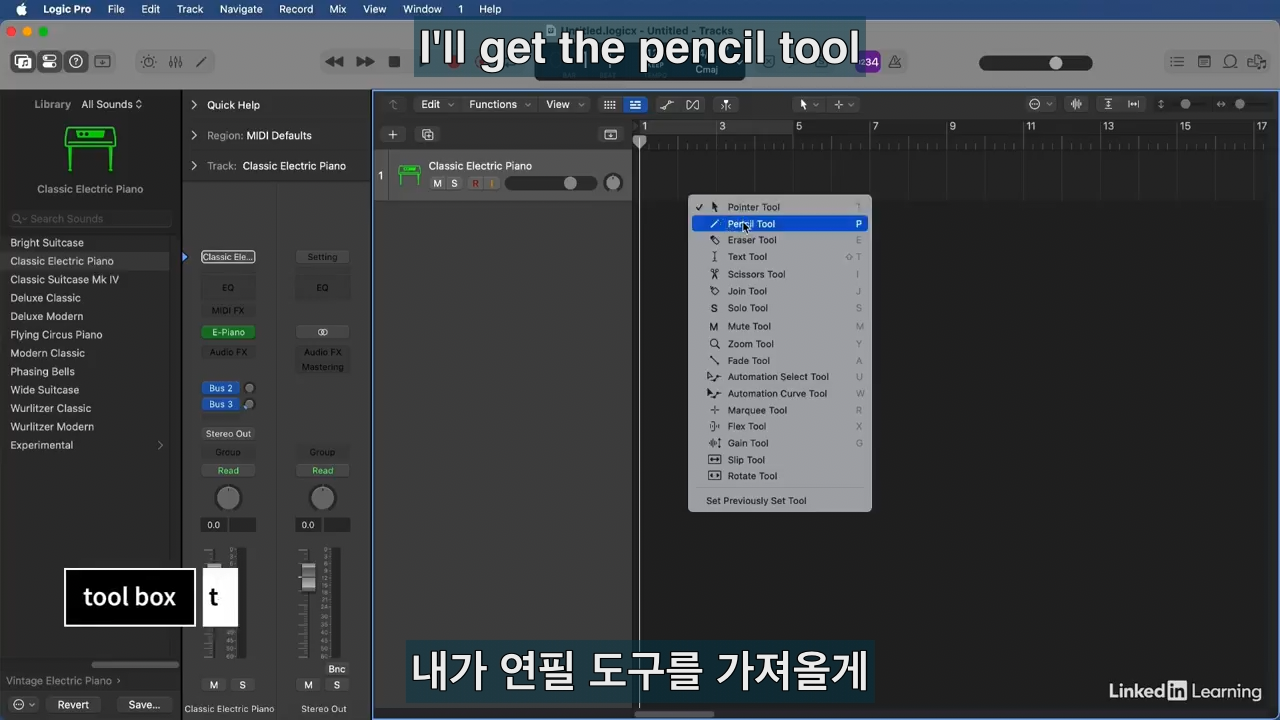Click the Save... button in Library
1280x720 pixels.
point(144,705)
